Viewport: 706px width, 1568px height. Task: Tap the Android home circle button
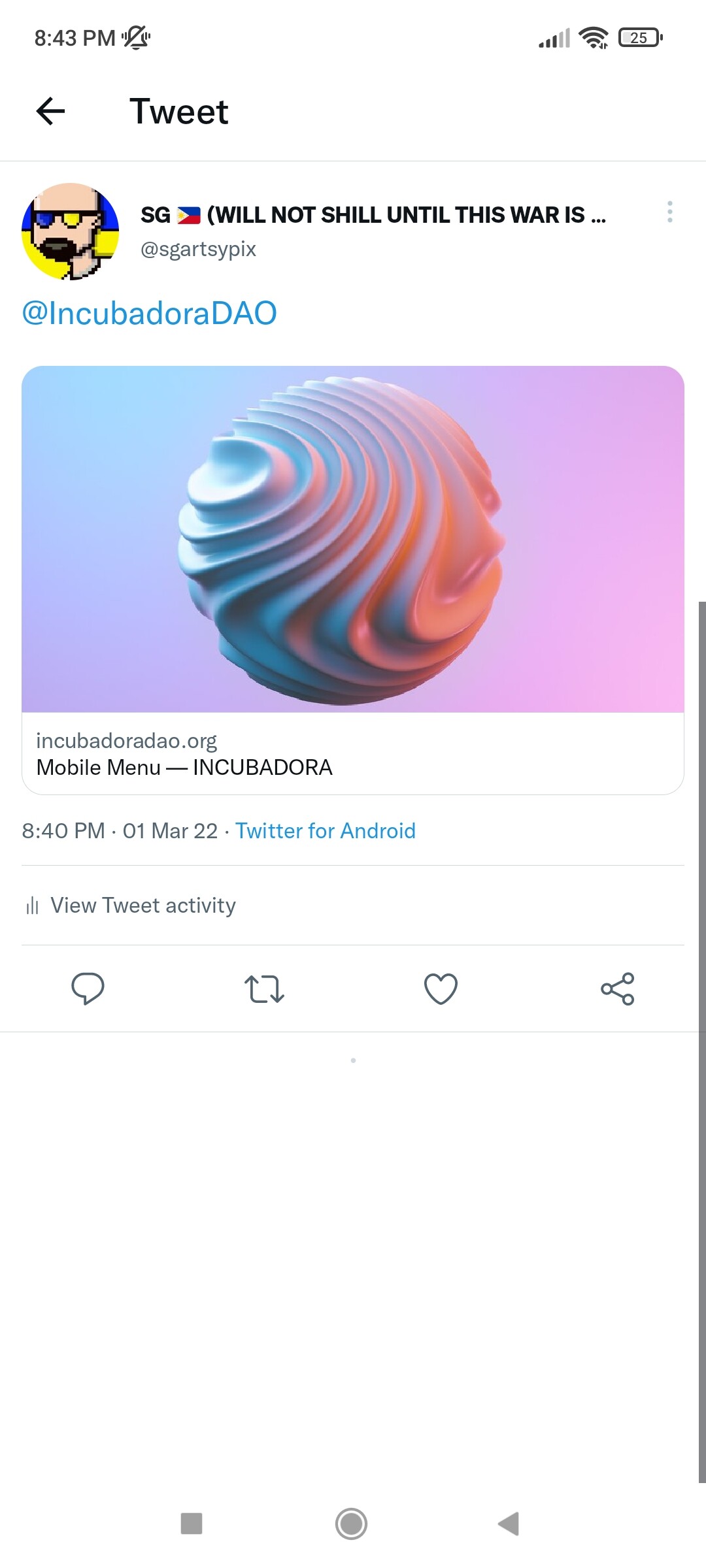point(352,1523)
